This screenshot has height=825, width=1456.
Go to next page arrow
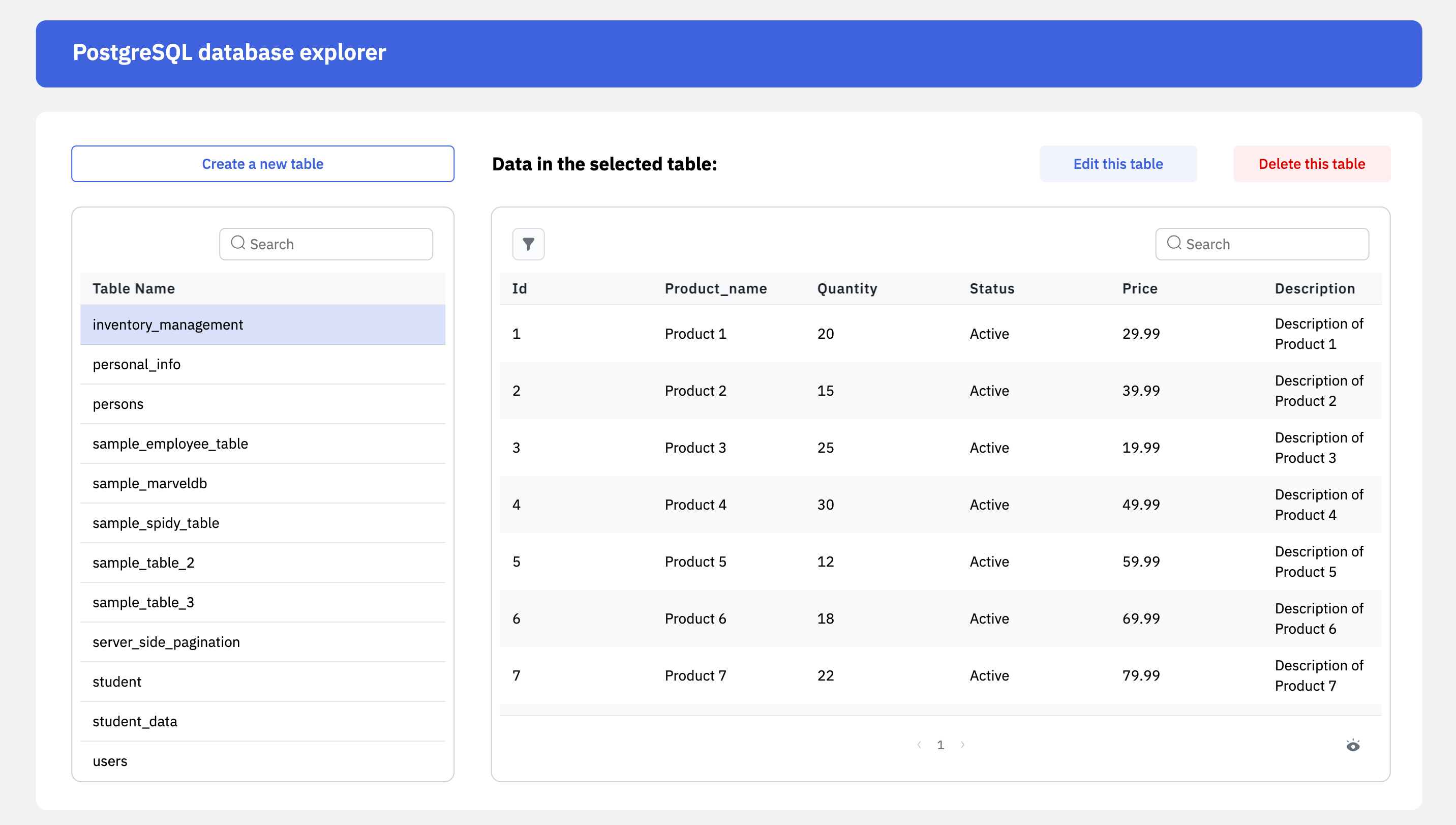click(962, 745)
